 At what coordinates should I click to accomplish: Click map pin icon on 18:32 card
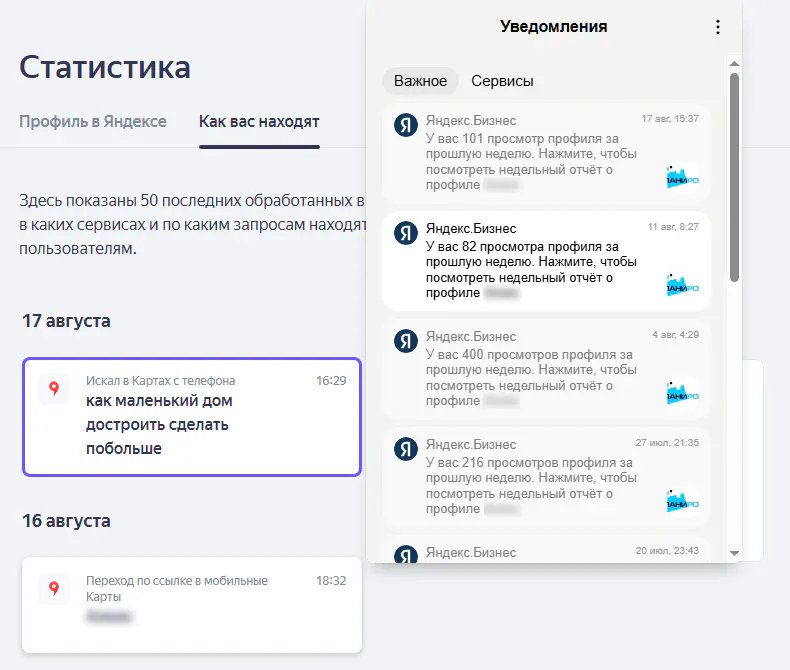[x=54, y=588]
